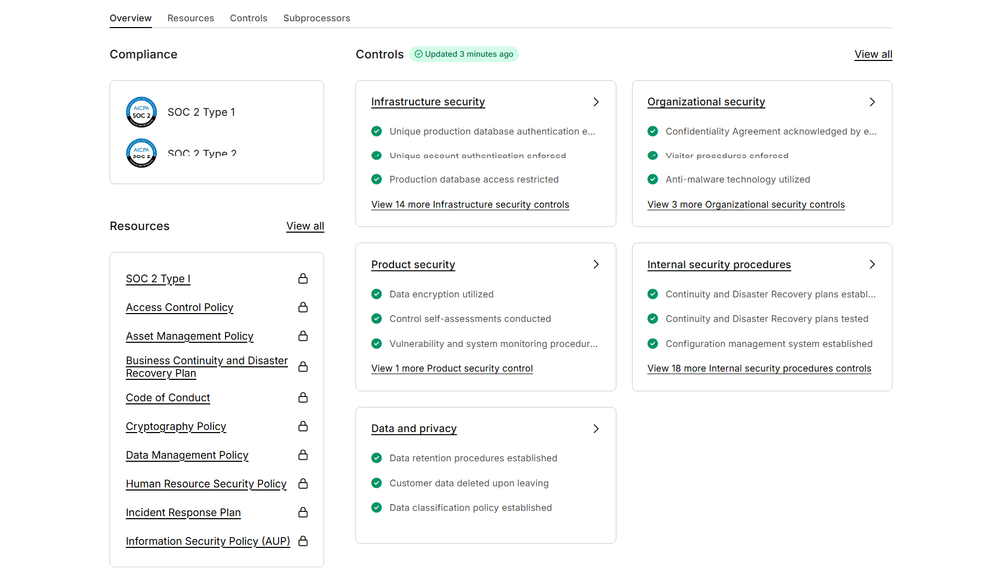1000x576 pixels.
Task: Click lock icon beside Information Security Policy
Action: (x=303, y=541)
